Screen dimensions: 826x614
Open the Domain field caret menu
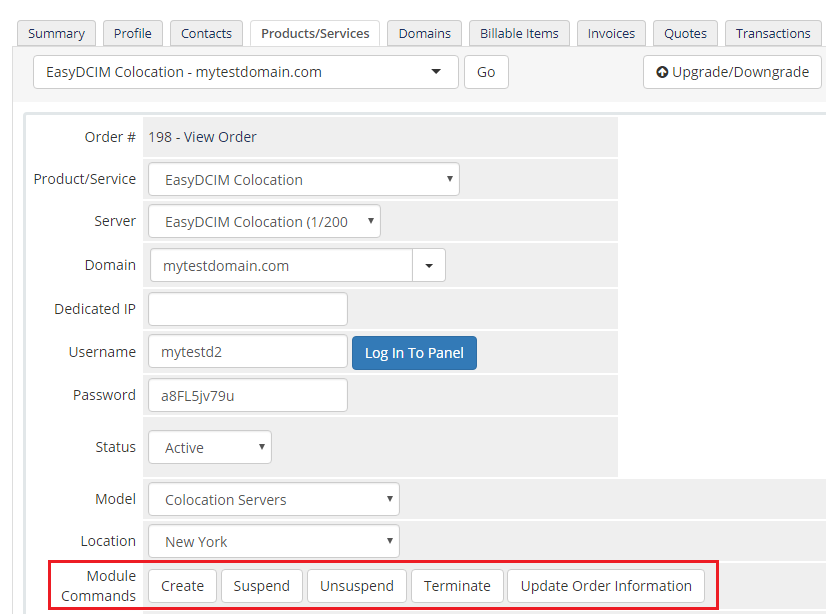pyautogui.click(x=429, y=265)
